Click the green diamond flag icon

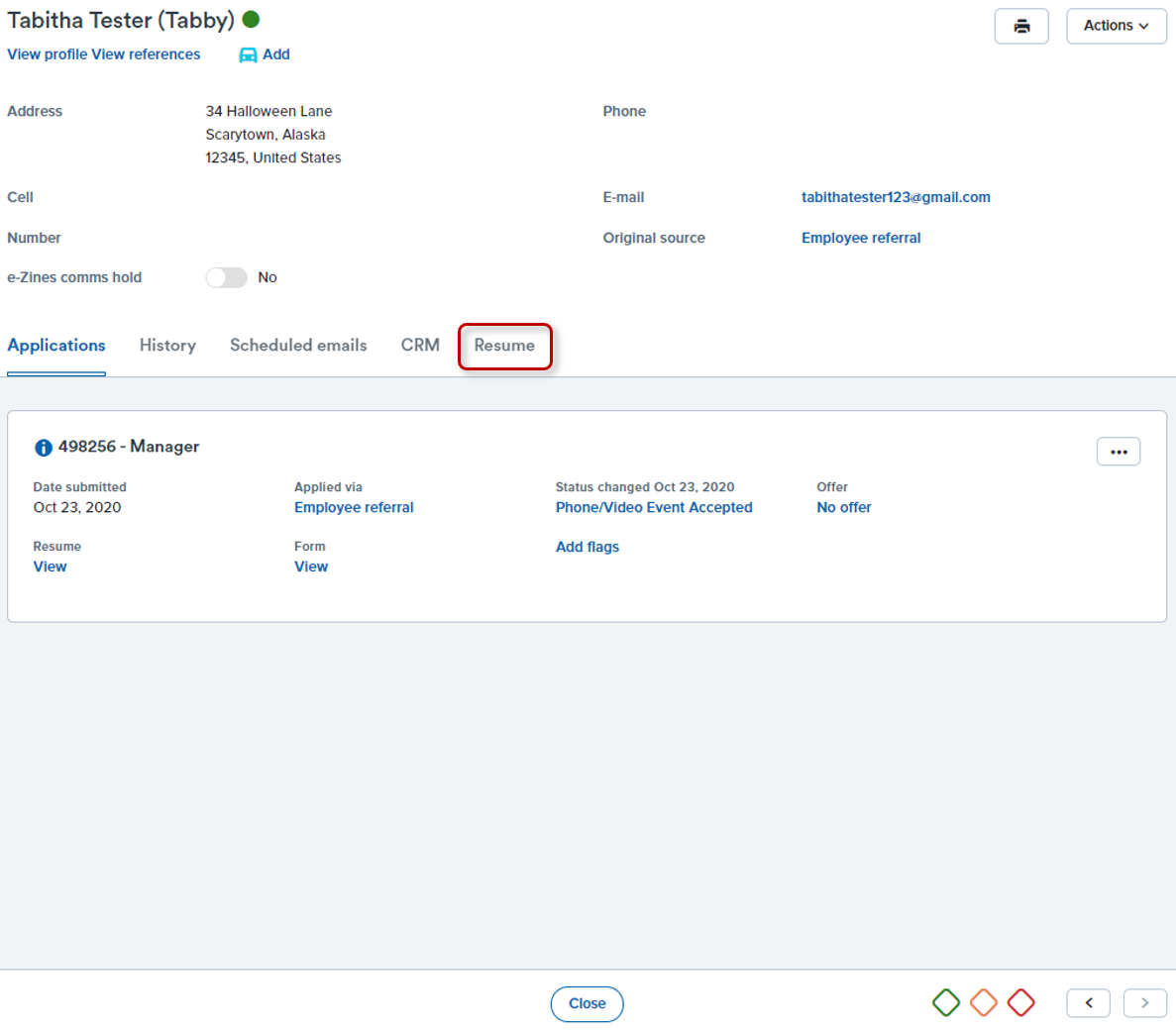click(x=945, y=1002)
